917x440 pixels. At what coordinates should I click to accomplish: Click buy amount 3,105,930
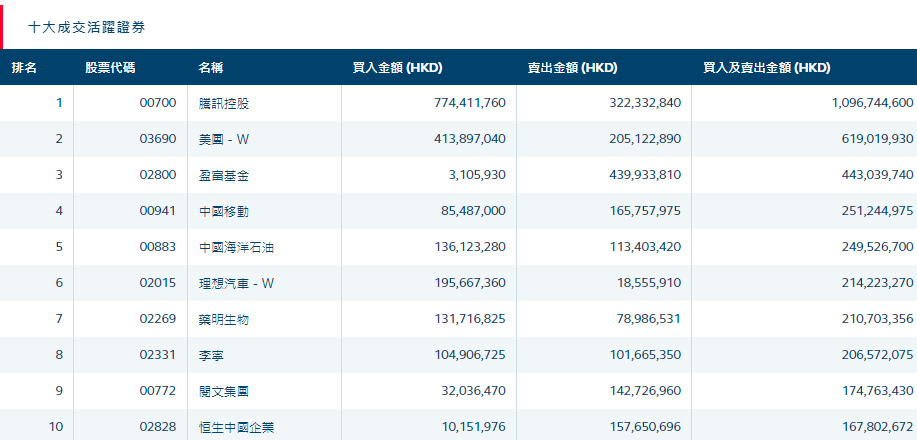[x=478, y=175]
